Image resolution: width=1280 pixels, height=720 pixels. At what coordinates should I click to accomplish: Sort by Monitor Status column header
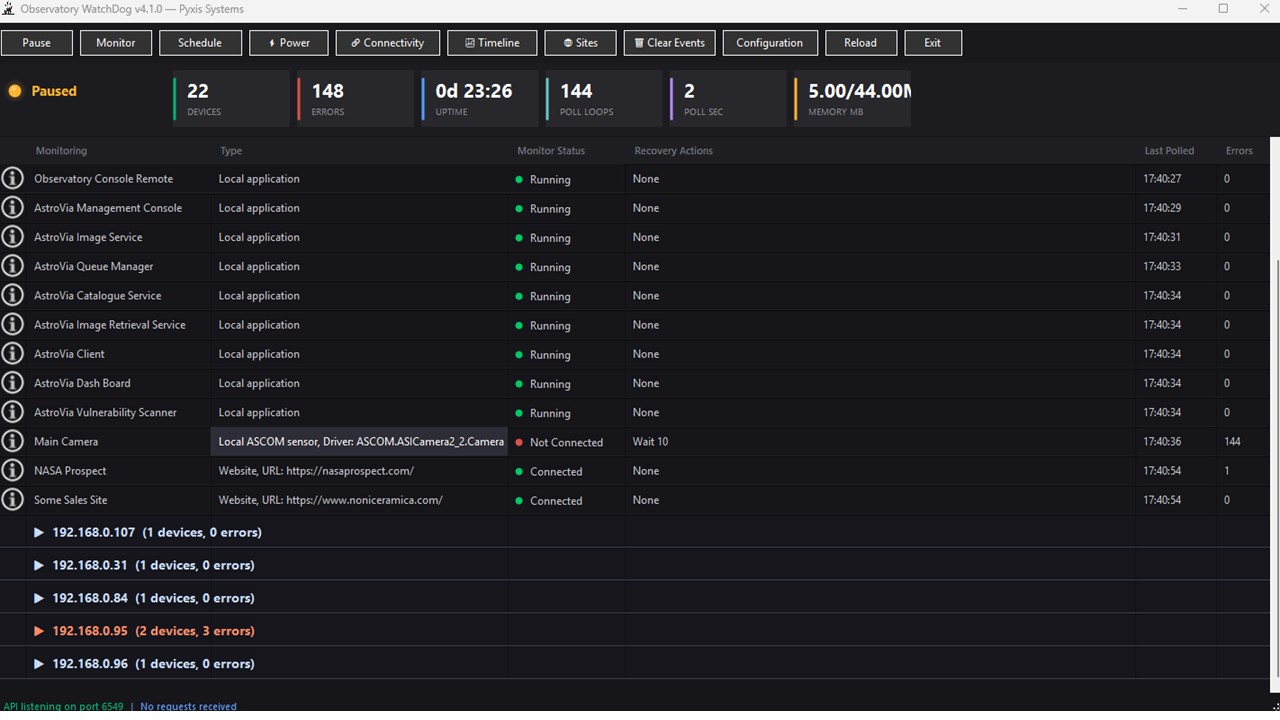point(551,151)
